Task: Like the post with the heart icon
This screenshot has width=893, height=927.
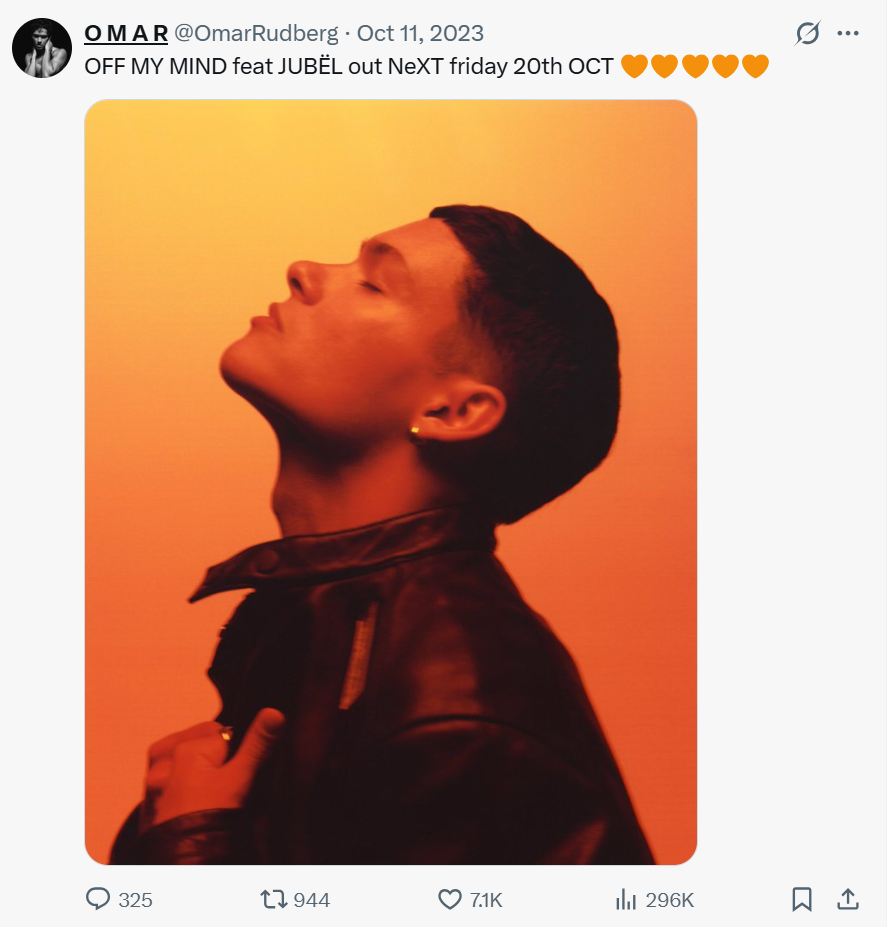Action: [x=450, y=900]
